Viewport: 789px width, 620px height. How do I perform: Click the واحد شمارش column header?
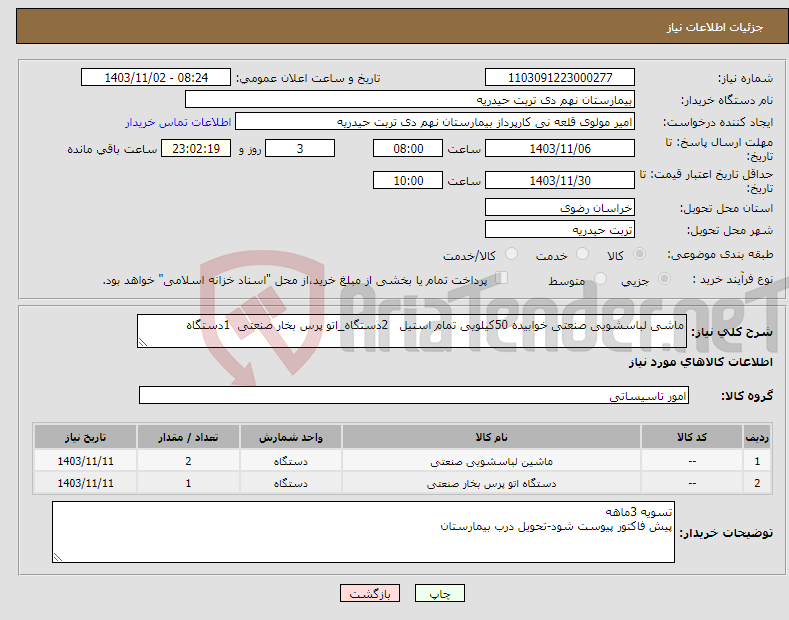291,437
